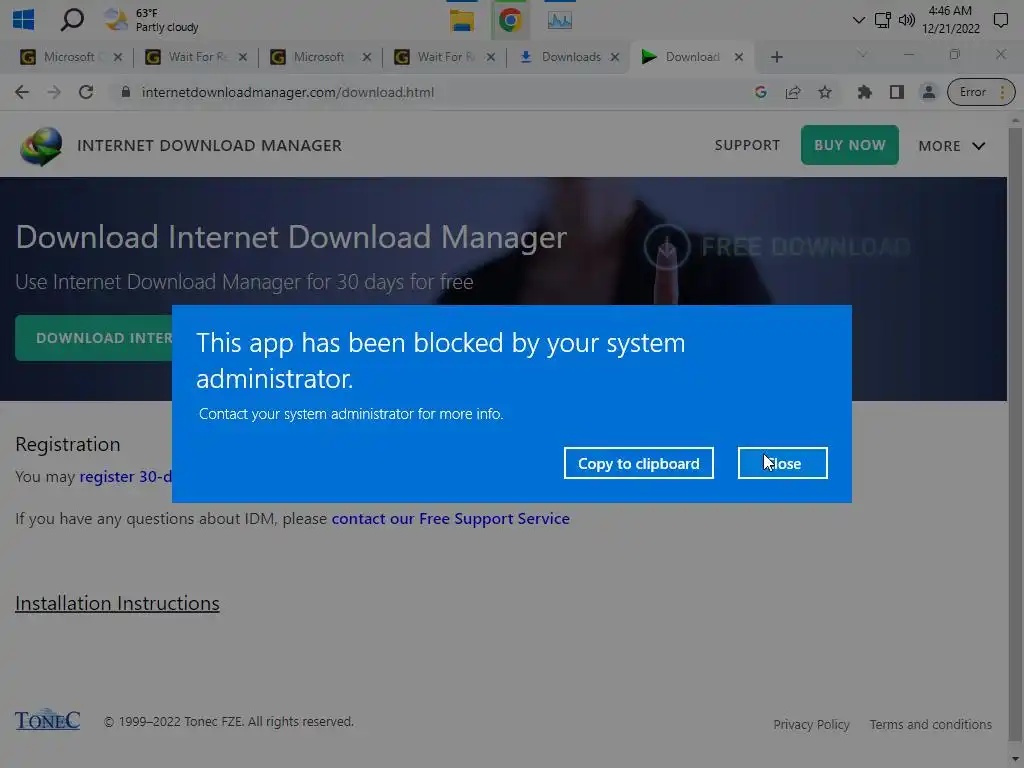
Task: Switch to the first Wait For tab
Action: (x=196, y=57)
